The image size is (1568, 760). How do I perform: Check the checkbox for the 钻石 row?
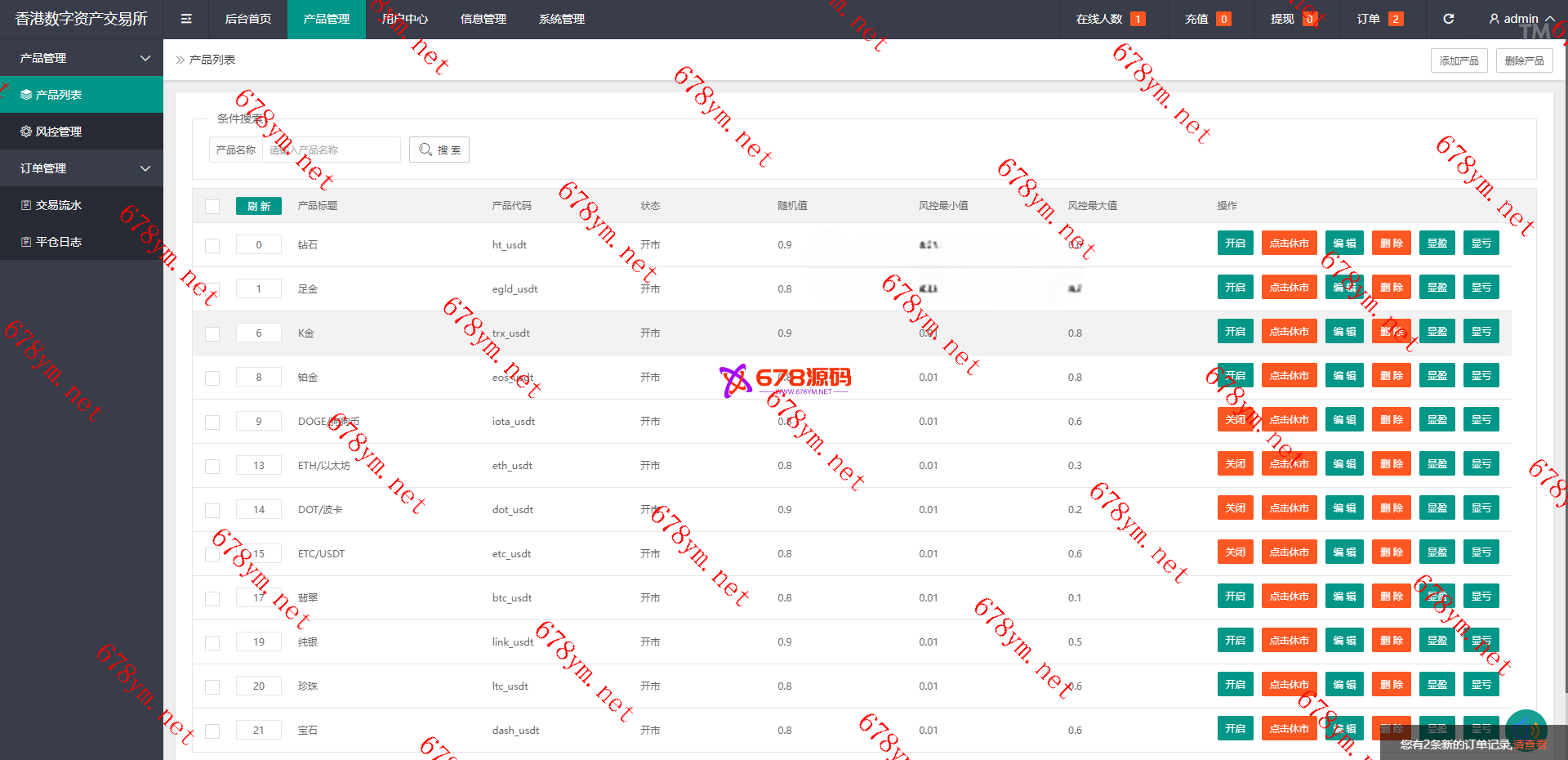pyautogui.click(x=212, y=245)
